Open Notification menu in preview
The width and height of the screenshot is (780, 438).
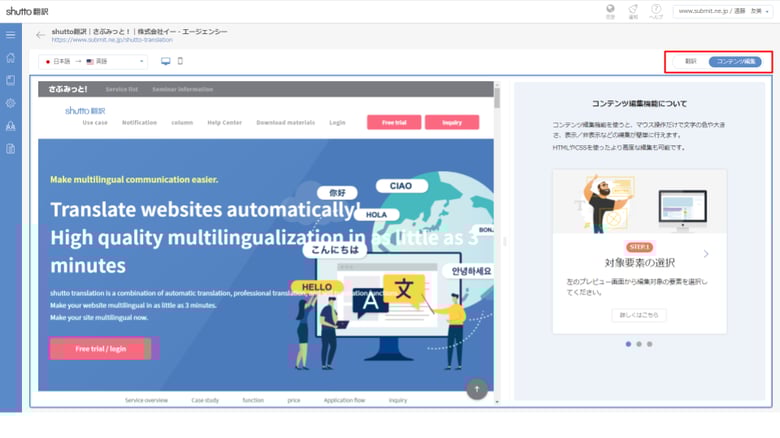(x=139, y=122)
